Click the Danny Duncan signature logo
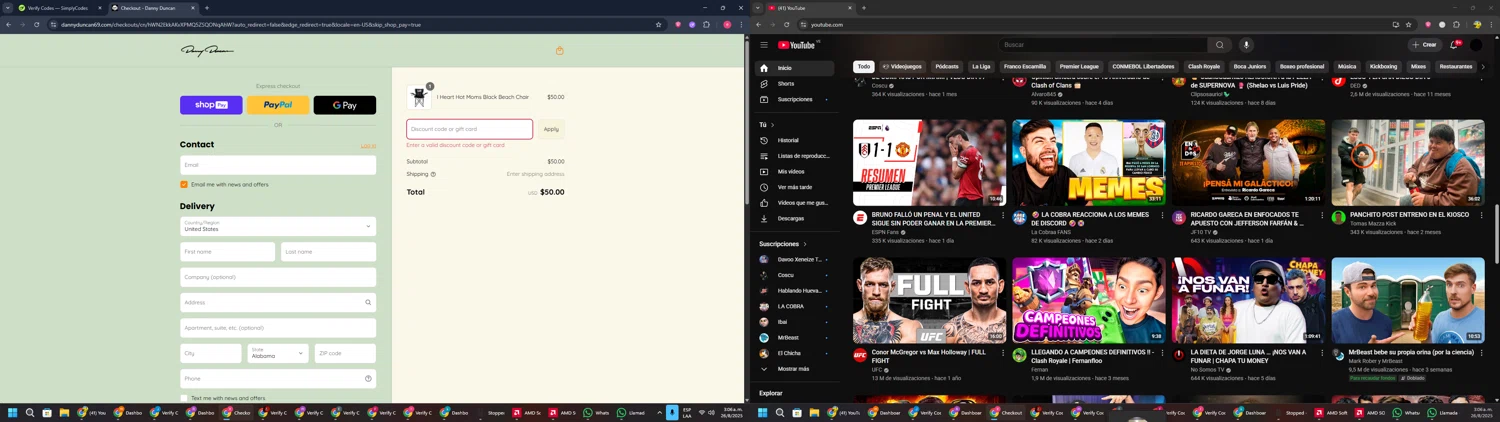The image size is (1500, 422). pyautogui.click(x=207, y=51)
